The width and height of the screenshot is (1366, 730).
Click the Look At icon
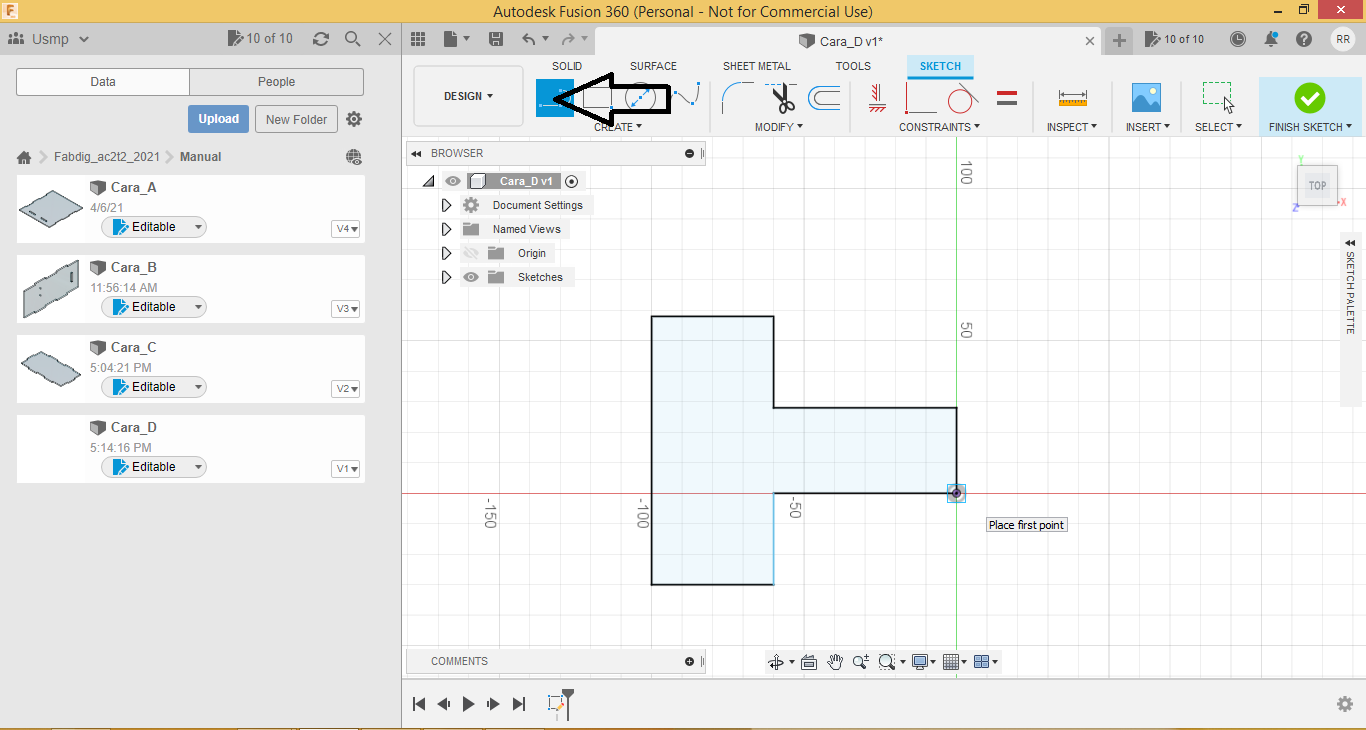pos(809,662)
